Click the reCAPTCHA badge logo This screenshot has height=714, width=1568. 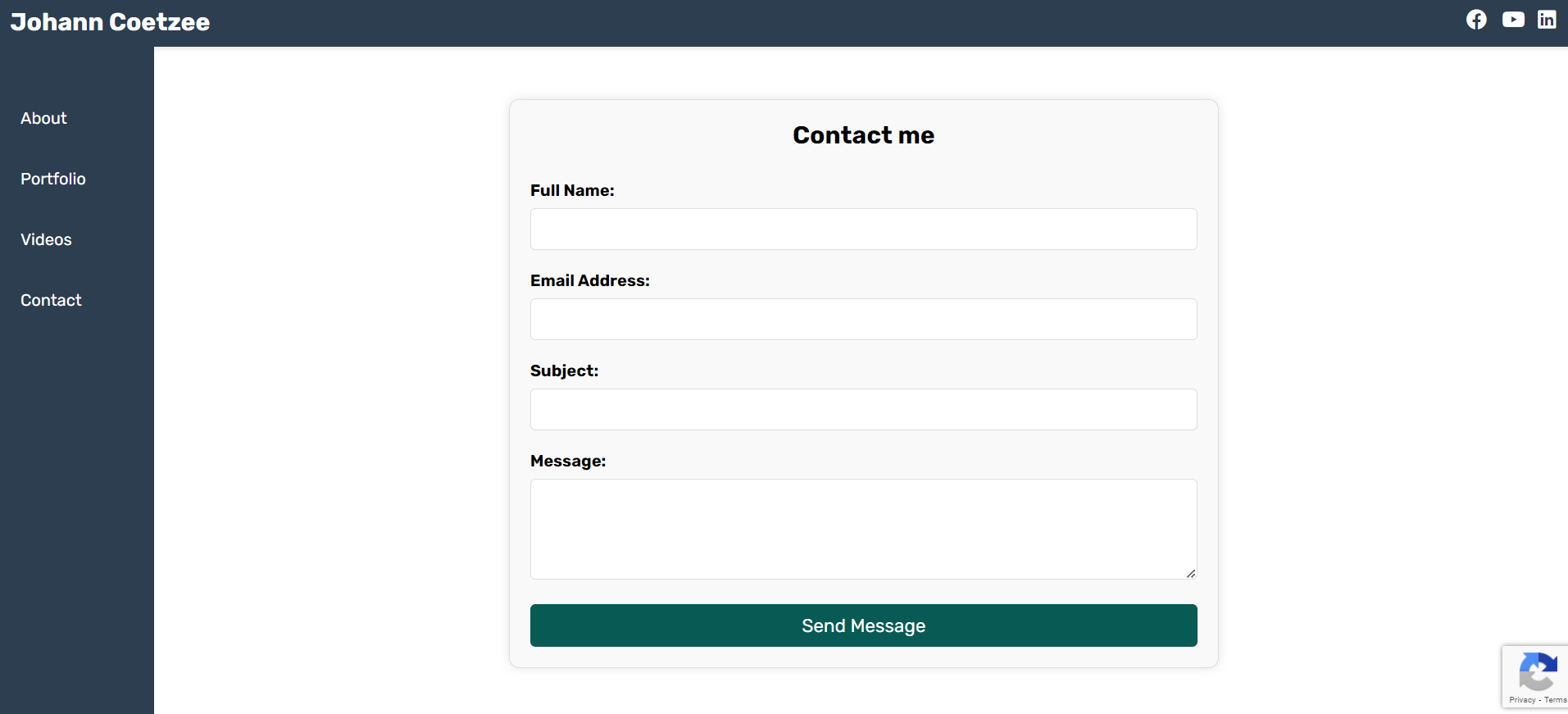pyautogui.click(x=1538, y=671)
